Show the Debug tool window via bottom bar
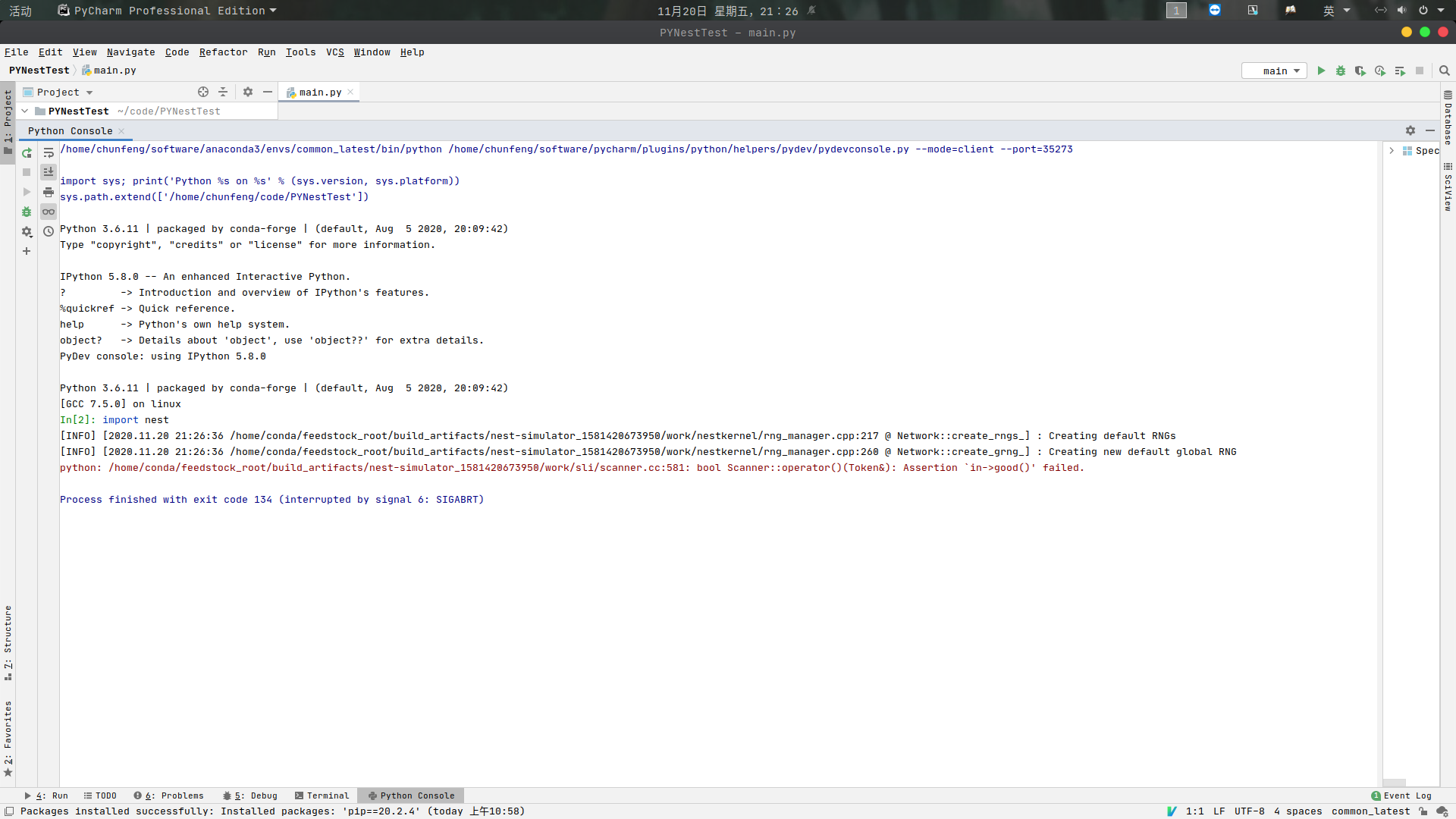 click(x=249, y=795)
